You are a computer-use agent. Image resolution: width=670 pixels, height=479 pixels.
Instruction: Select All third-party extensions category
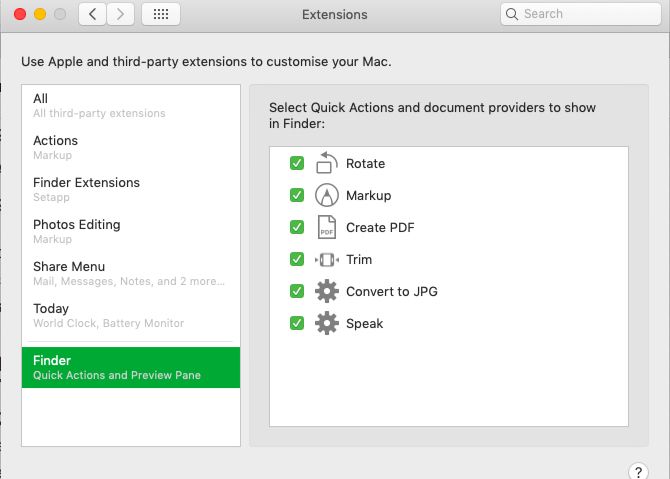131,105
